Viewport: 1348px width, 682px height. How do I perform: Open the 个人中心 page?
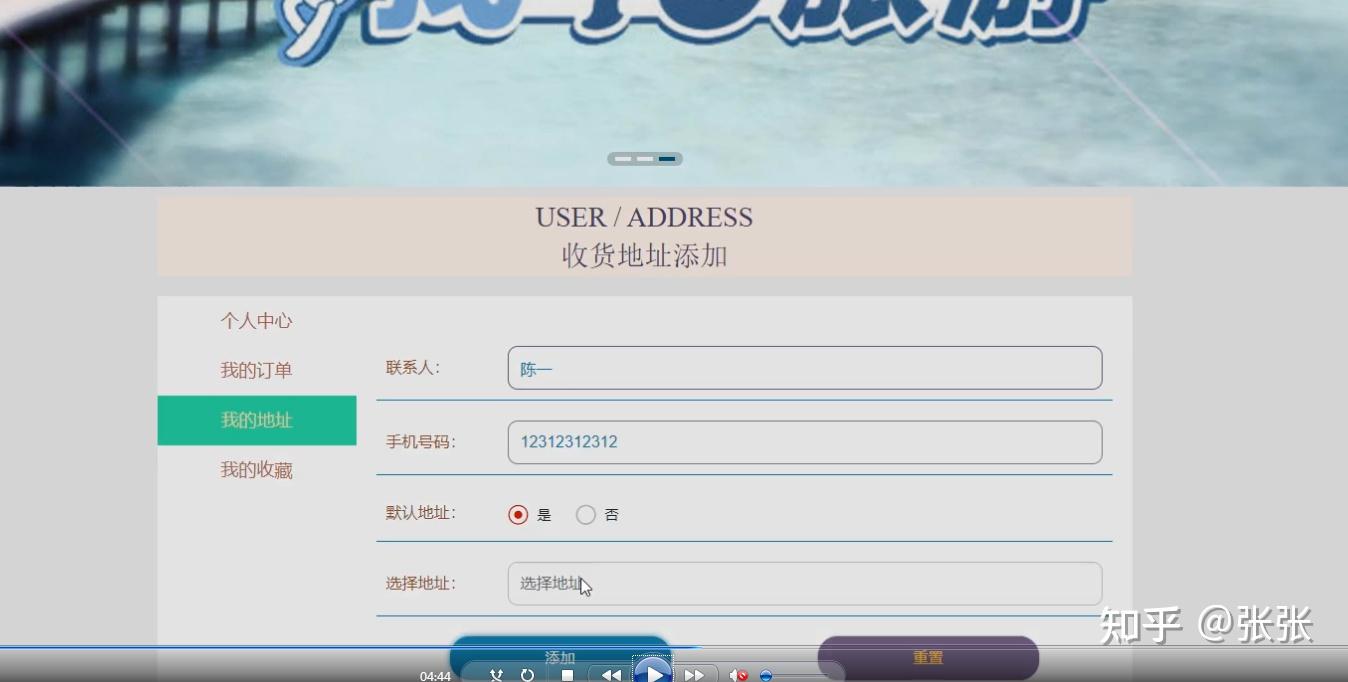(x=255, y=321)
